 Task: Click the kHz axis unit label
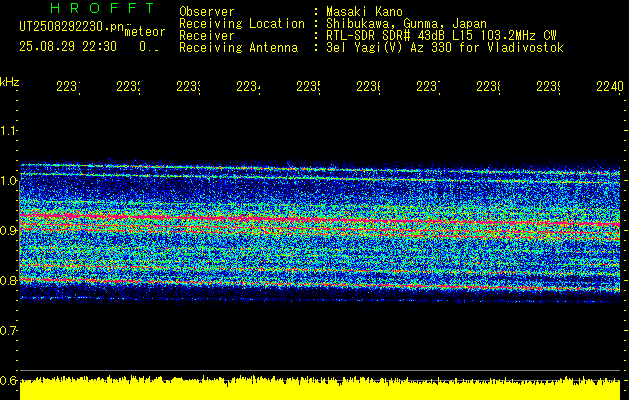[9, 82]
